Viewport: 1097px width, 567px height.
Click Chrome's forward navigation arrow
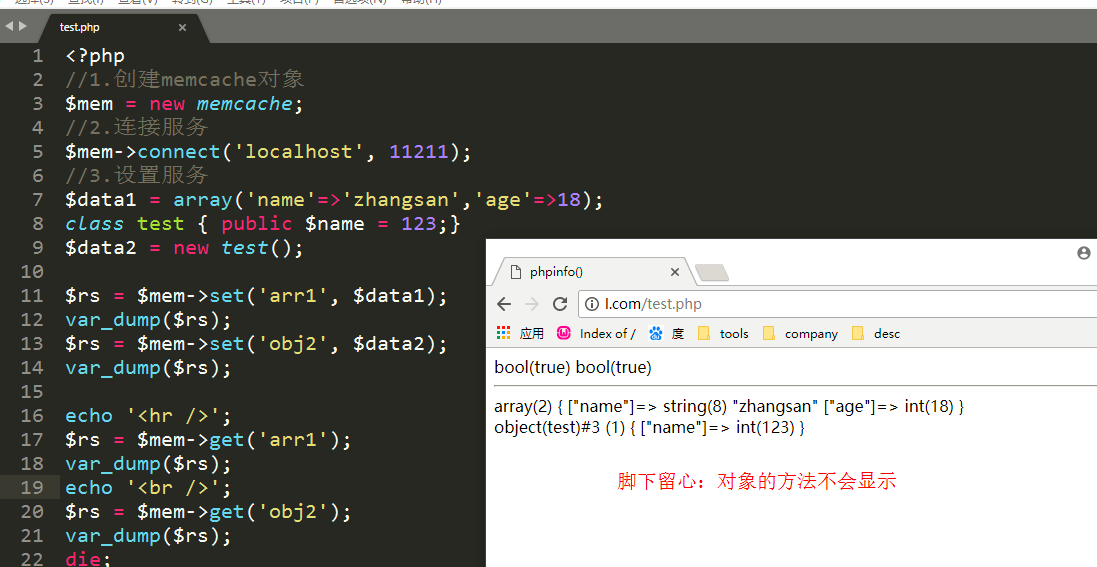(x=532, y=304)
